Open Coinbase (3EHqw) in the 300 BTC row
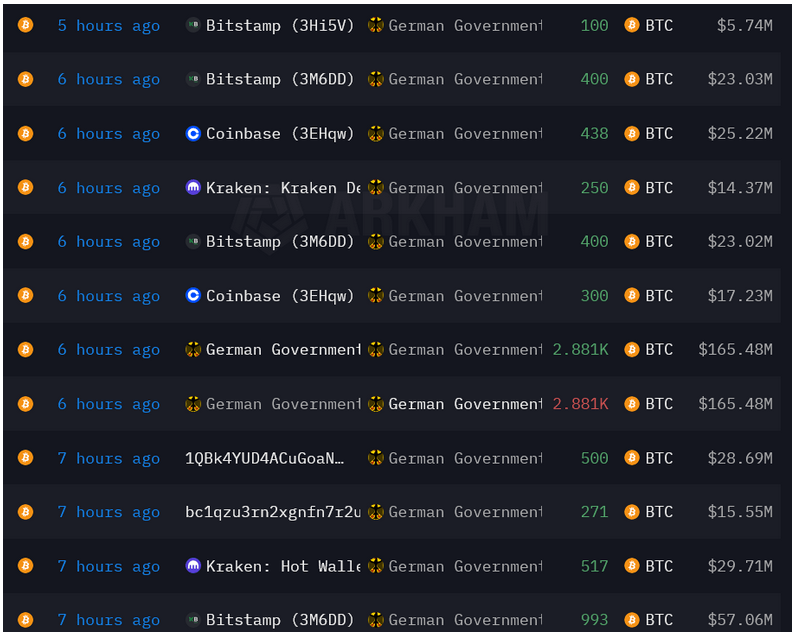 pyautogui.click(x=280, y=296)
